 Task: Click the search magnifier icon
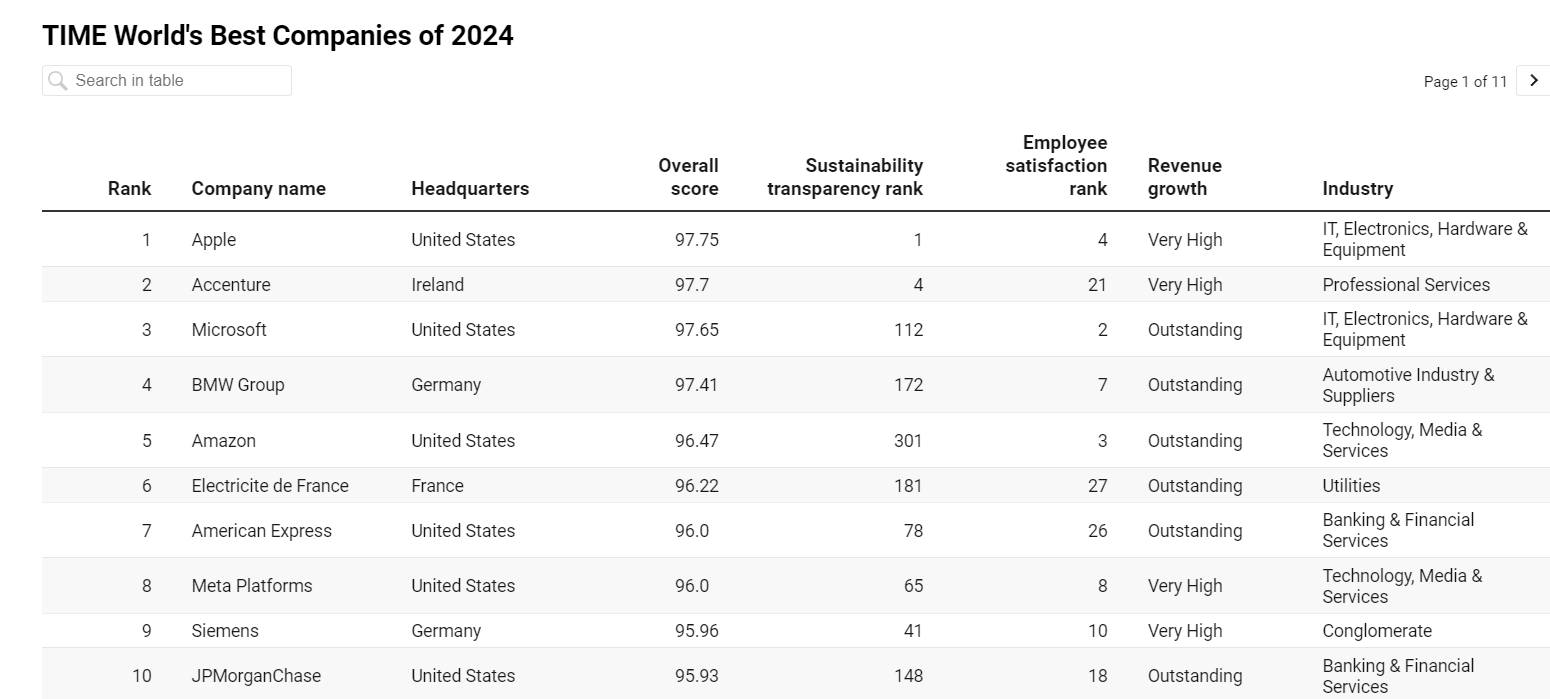coord(58,81)
